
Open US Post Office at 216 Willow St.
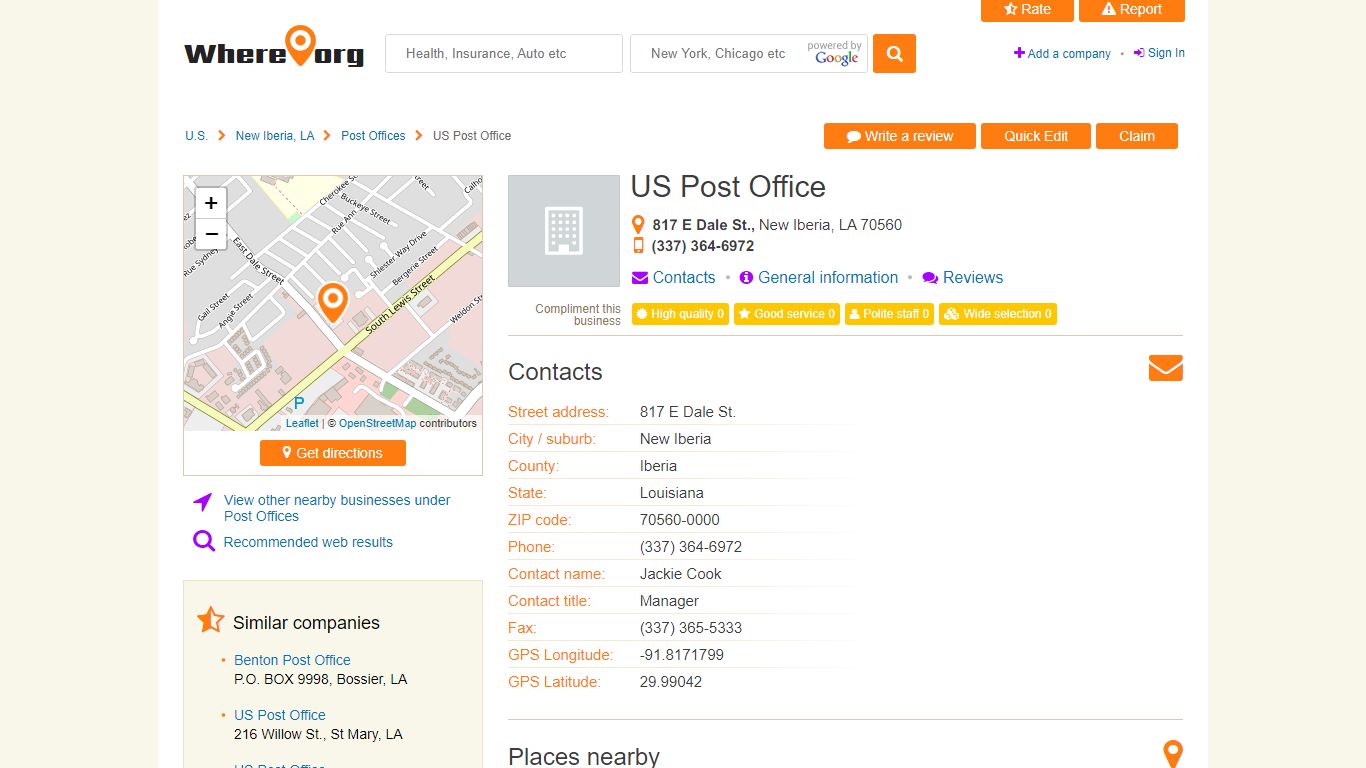coord(280,715)
